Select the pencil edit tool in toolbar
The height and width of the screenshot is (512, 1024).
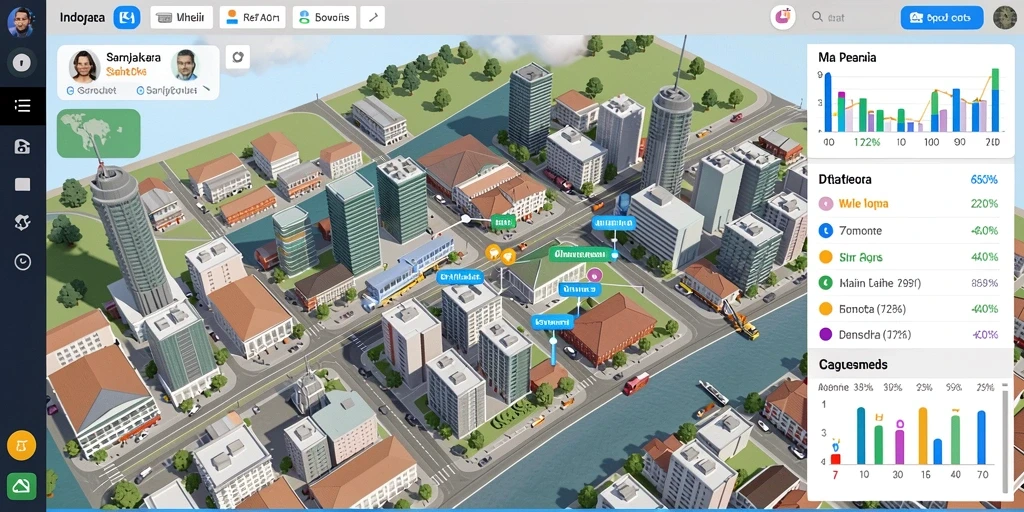[x=373, y=18]
